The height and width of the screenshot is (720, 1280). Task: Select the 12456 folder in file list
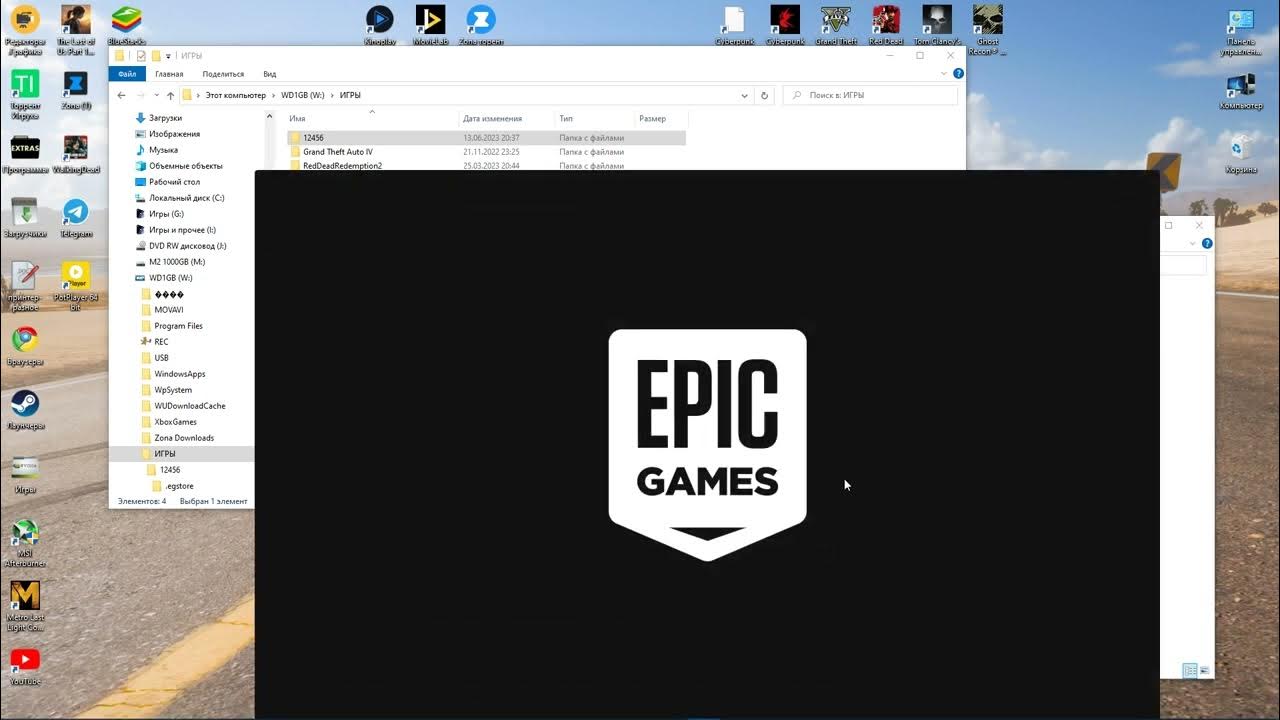coord(486,138)
